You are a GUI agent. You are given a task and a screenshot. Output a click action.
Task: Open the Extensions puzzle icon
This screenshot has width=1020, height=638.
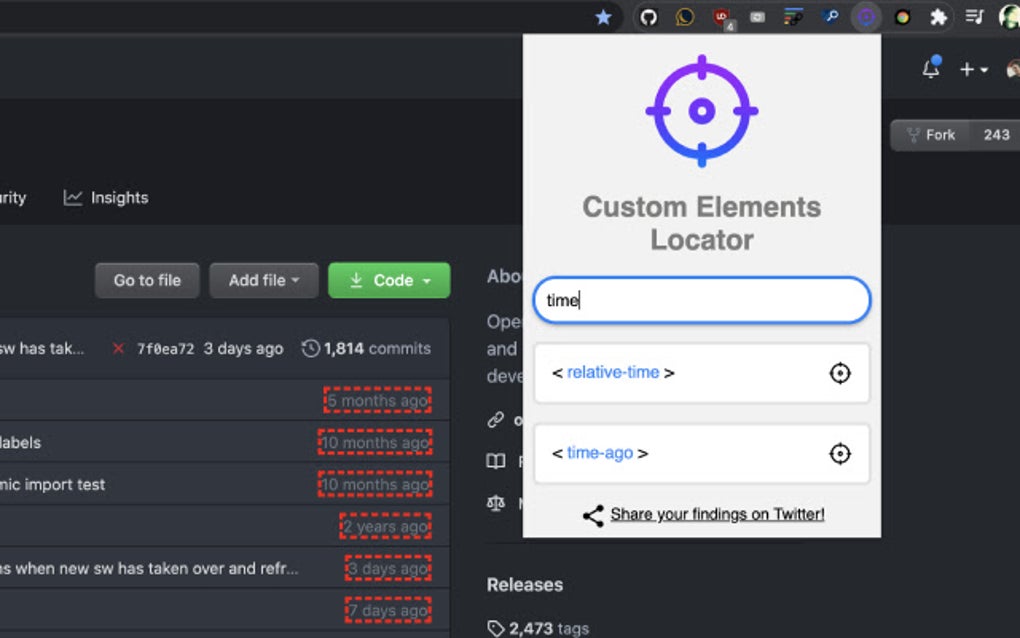pyautogui.click(x=938, y=17)
